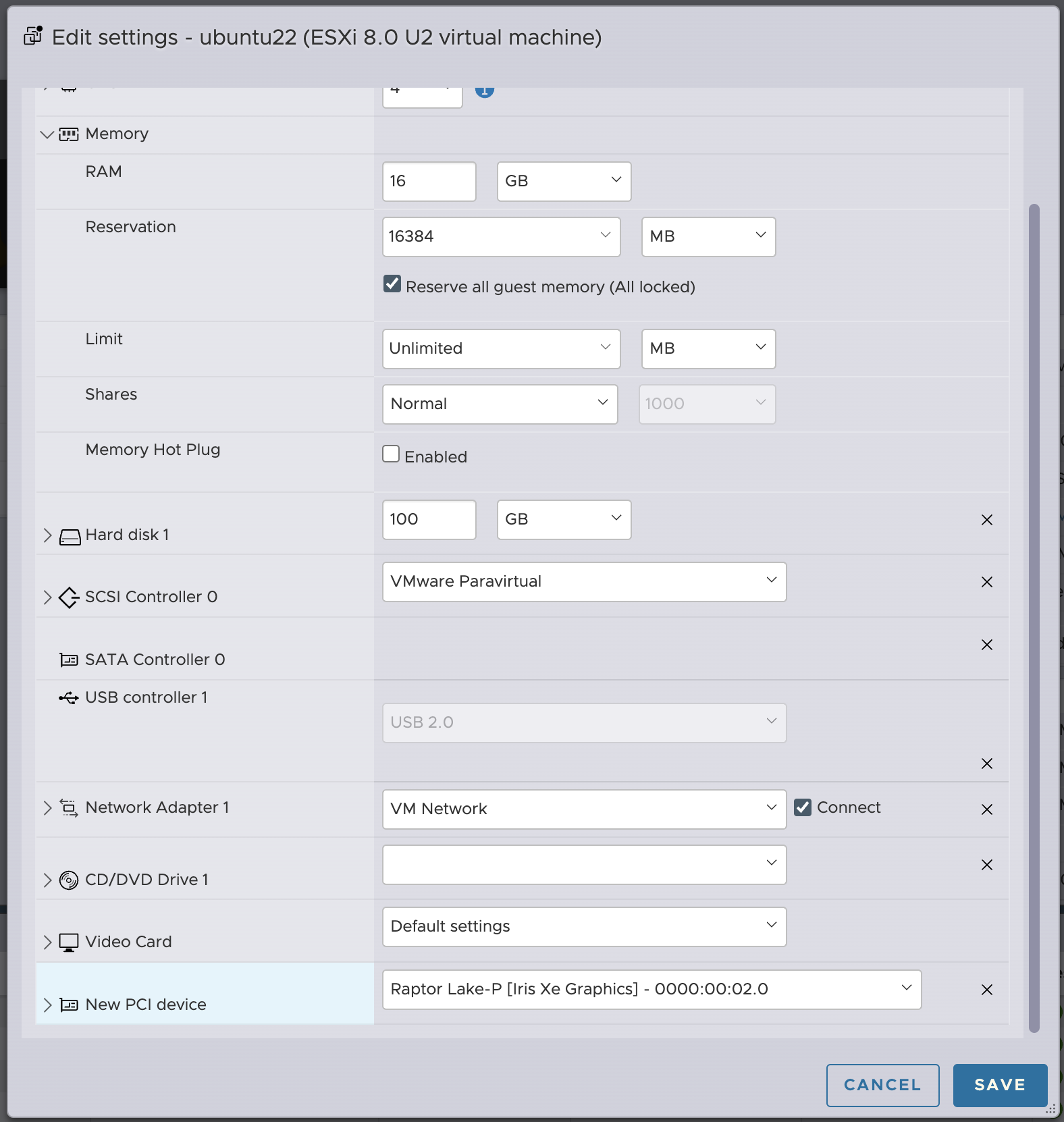
Task: Click the Cancel button
Action: point(883,1086)
